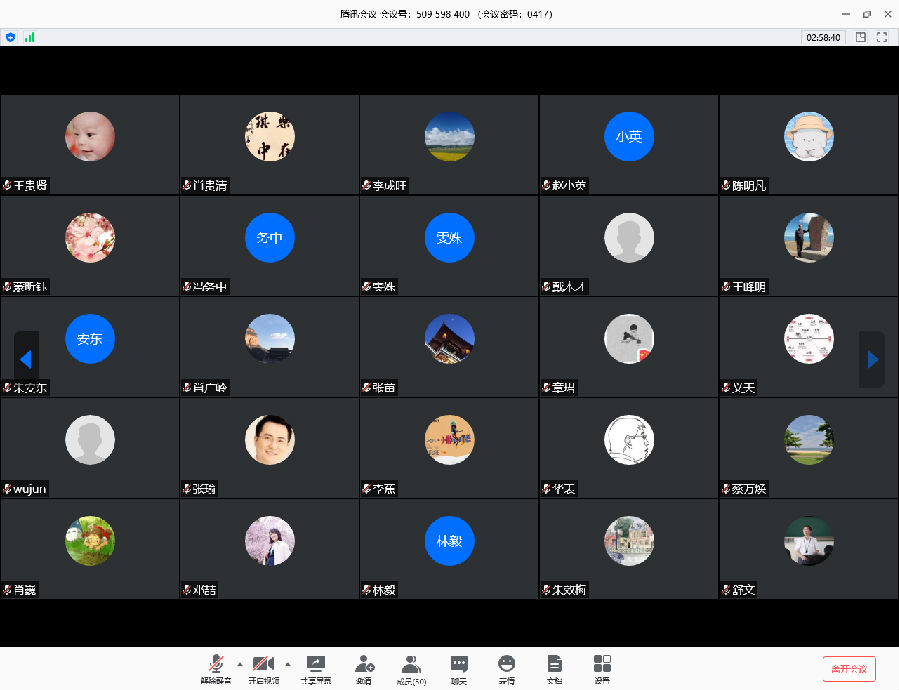This screenshot has height=690, width=899.
Task: Open the invite participants icon
Action: tap(364, 667)
